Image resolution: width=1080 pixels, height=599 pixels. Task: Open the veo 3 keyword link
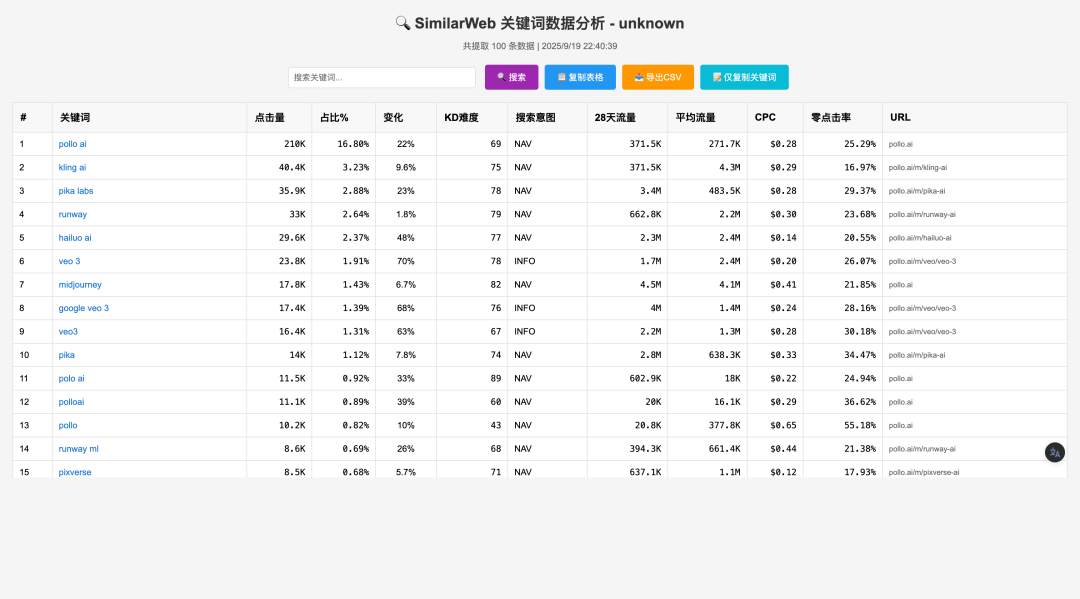[70, 261]
